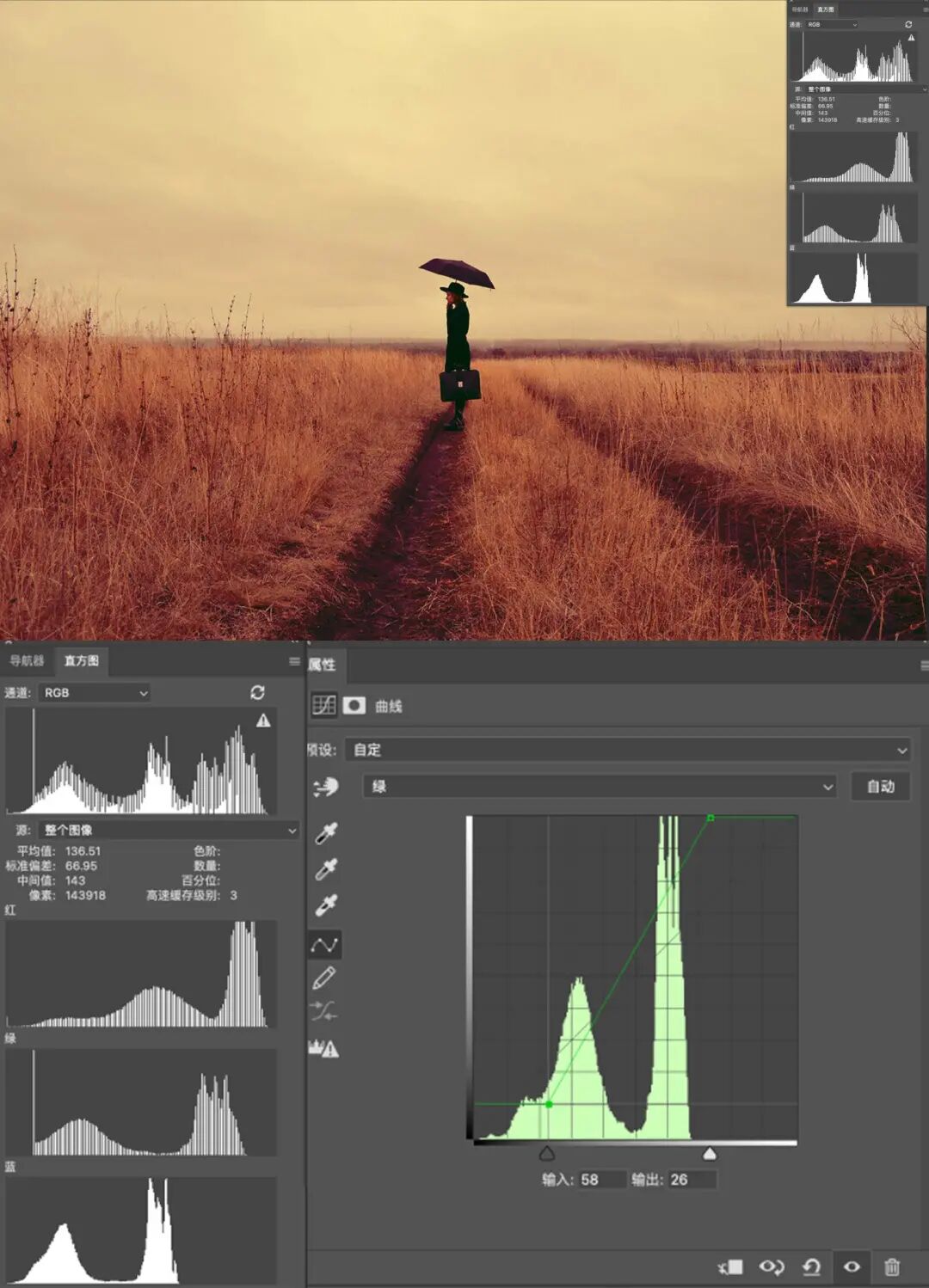Image resolution: width=929 pixels, height=1288 pixels.
Task: Switch to 导航器 tab in small top-right panel
Action: point(800,9)
